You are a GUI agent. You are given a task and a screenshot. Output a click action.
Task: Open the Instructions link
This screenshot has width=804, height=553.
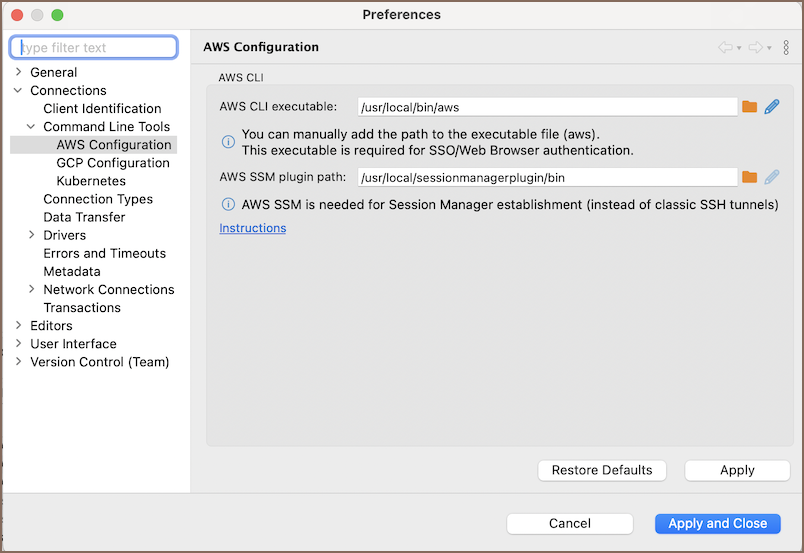point(252,228)
